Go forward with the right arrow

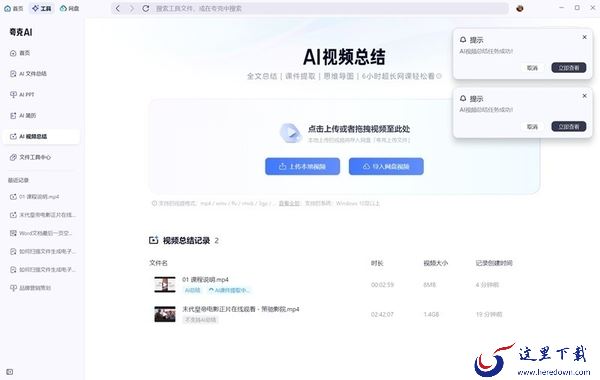132,8
